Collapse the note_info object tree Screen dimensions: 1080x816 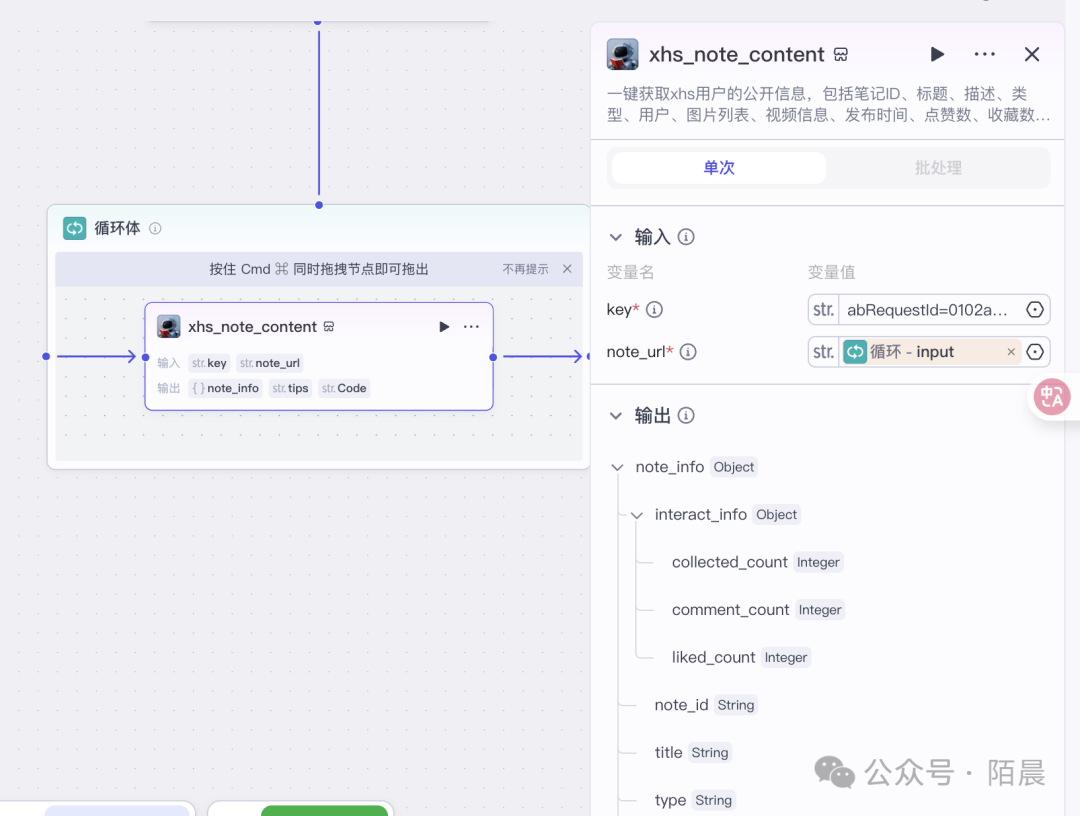(x=618, y=467)
